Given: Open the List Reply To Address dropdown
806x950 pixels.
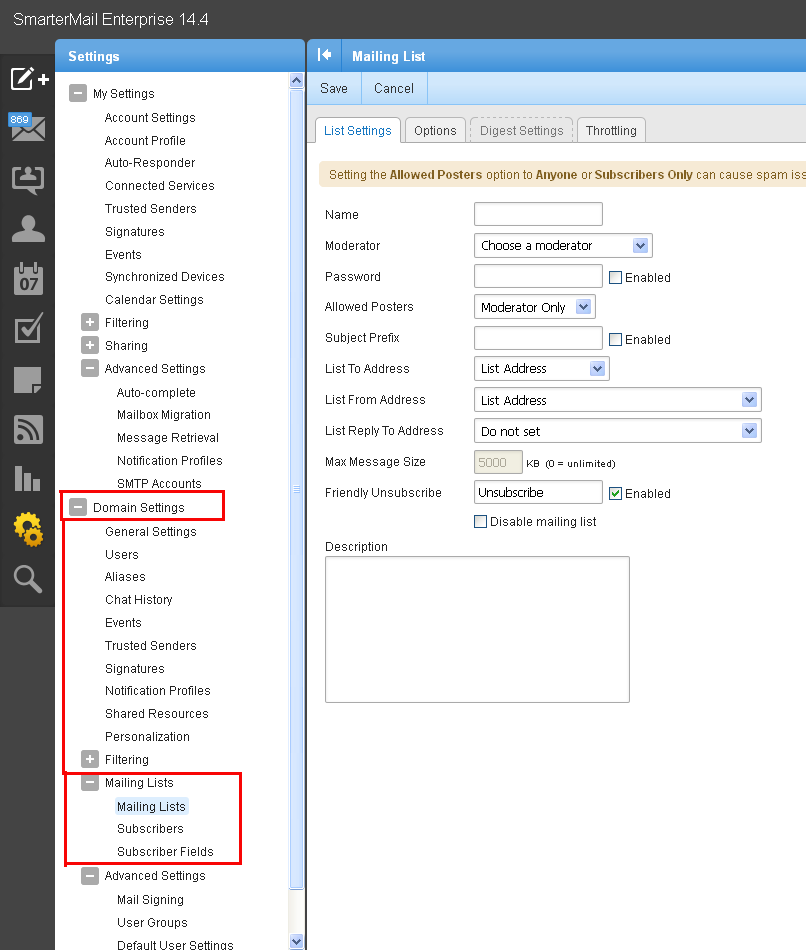Looking at the screenshot, I should tap(618, 431).
